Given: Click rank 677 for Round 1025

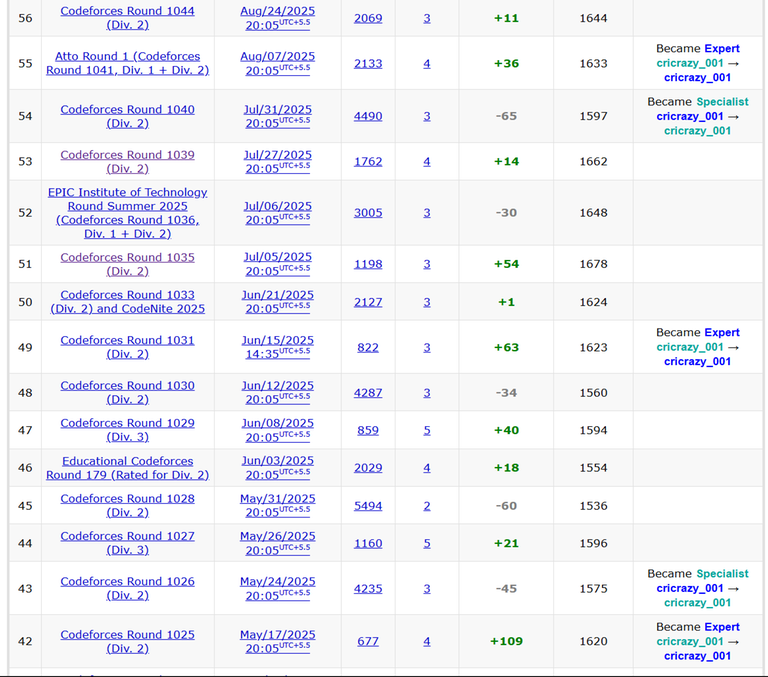Looking at the screenshot, I should (x=368, y=641).
